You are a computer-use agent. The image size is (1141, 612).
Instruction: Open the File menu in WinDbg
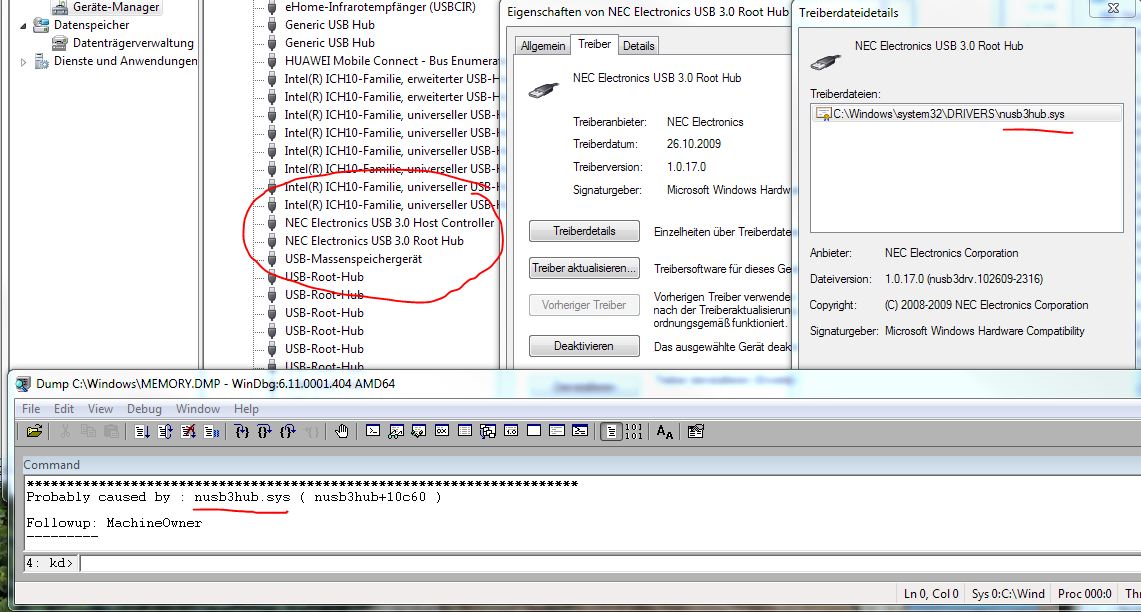31,409
